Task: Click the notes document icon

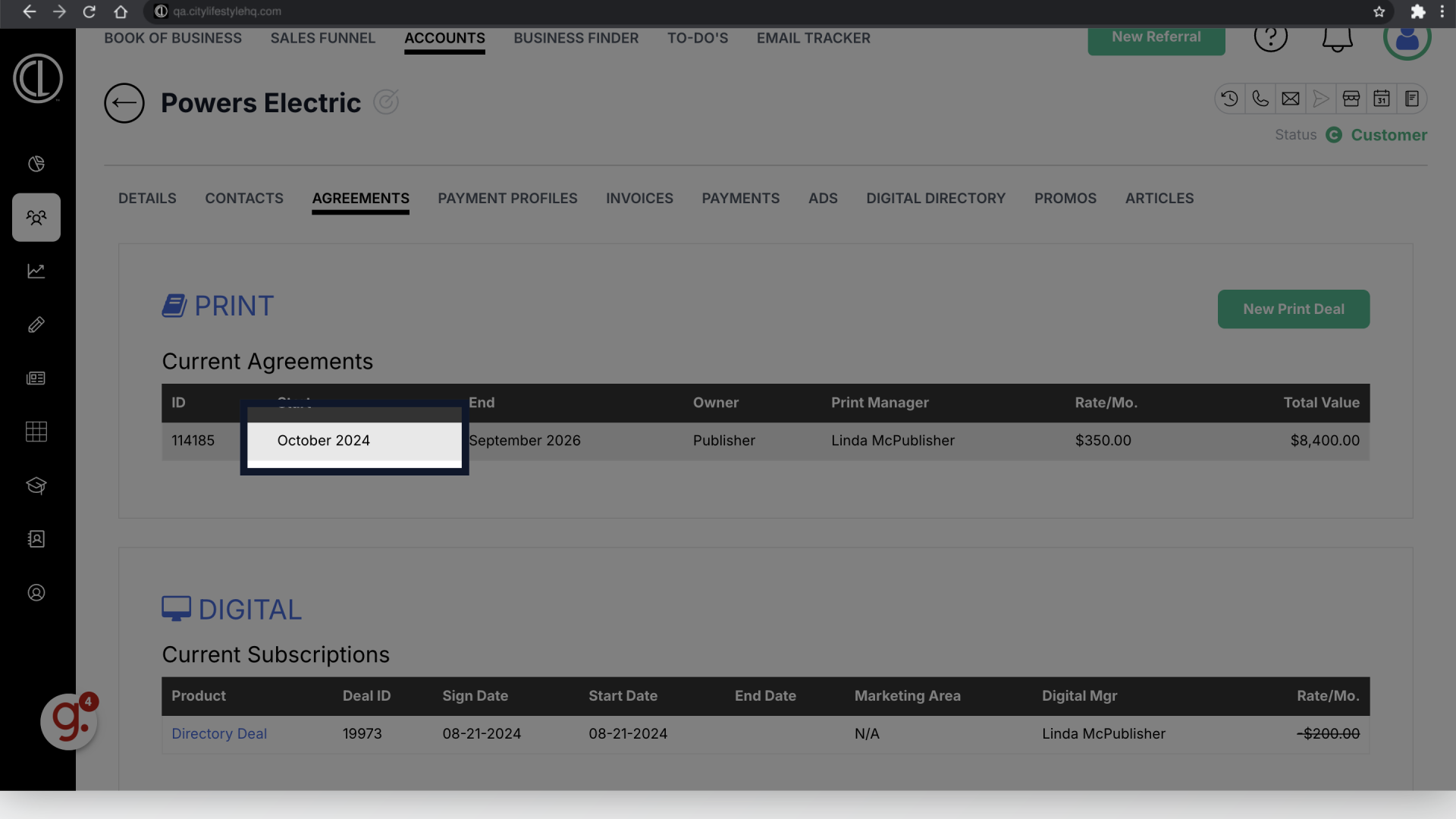Action: [1412, 99]
